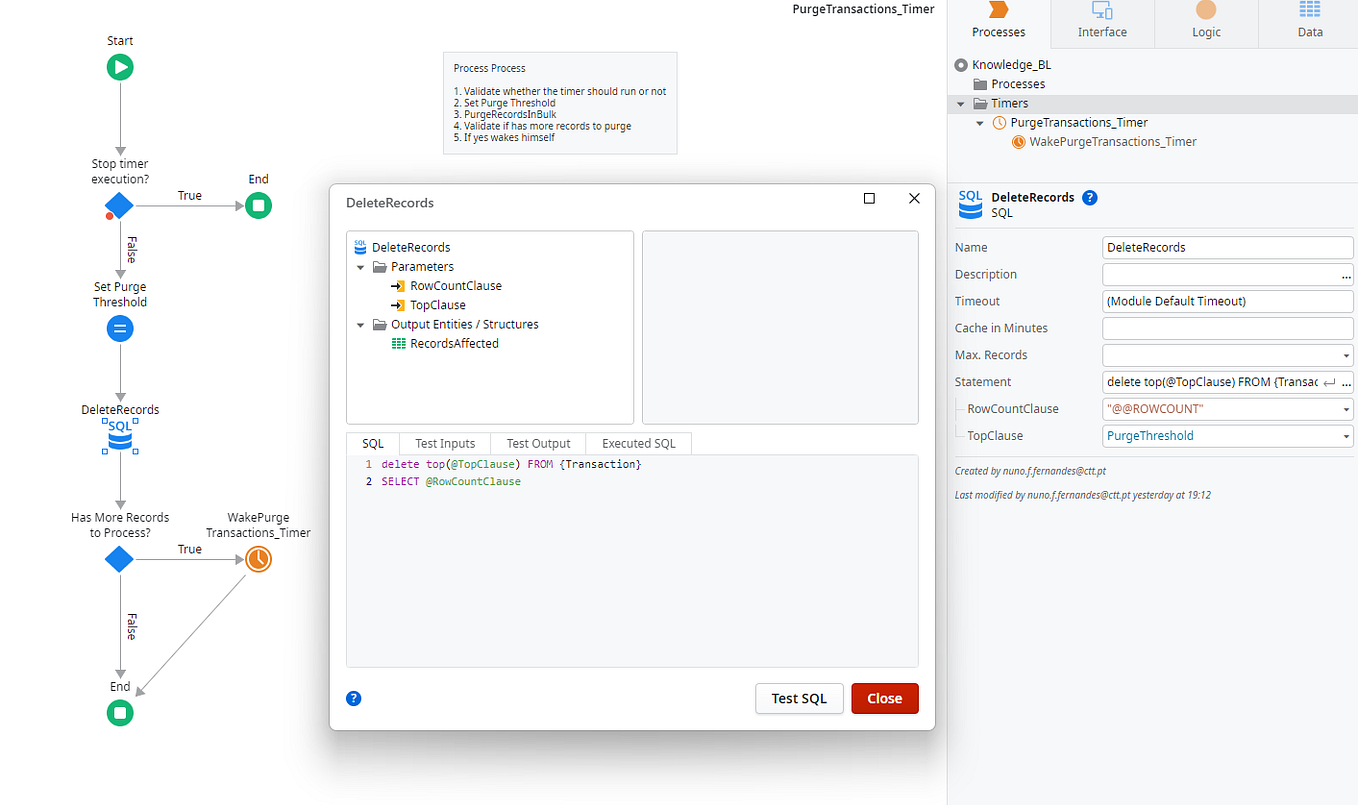Click the Name field containing DeleteRecords
The width and height of the screenshot is (1358, 805).
[1227, 247]
